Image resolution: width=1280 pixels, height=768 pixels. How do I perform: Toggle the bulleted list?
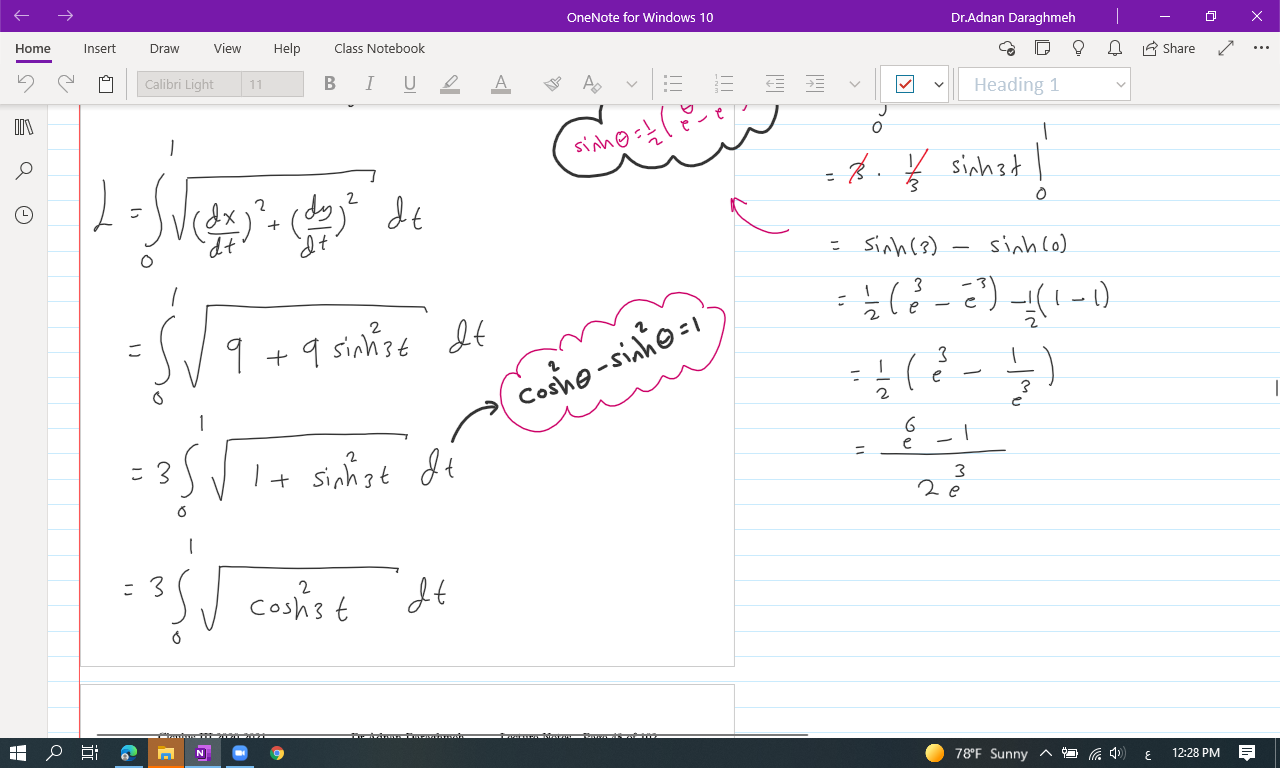[674, 84]
